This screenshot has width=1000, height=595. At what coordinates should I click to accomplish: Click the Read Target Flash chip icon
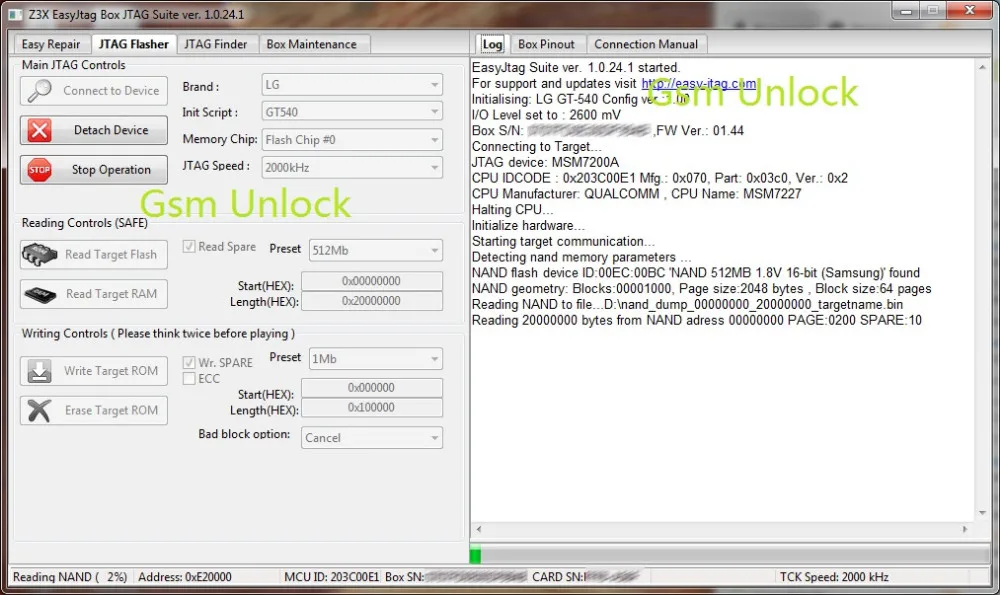click(40, 254)
